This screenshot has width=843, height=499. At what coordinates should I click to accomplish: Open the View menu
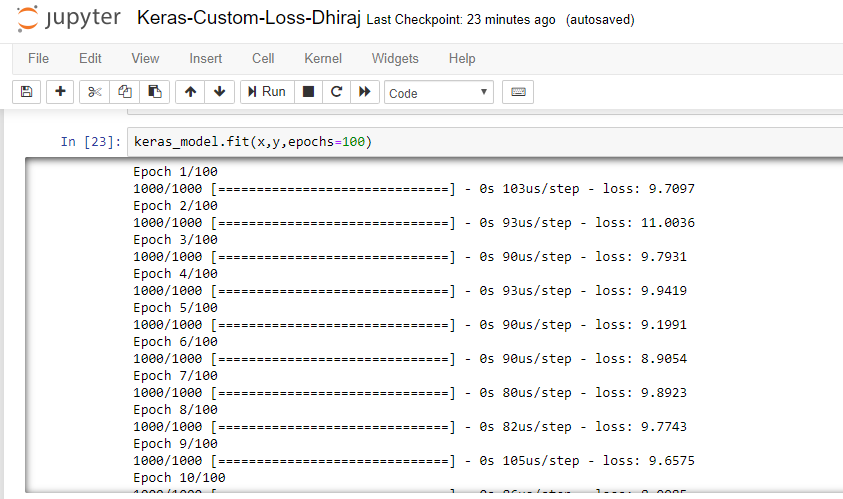click(x=145, y=59)
